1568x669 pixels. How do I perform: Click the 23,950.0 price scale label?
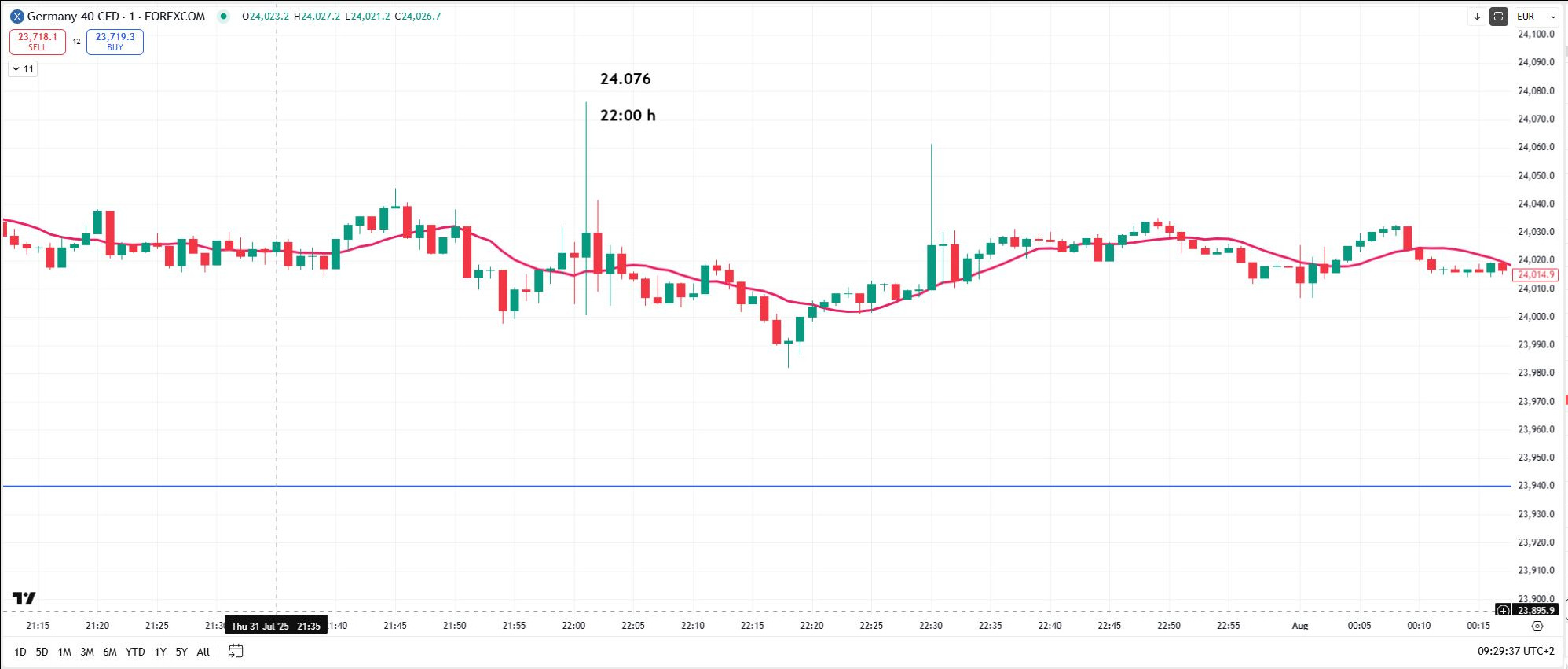pos(1536,458)
